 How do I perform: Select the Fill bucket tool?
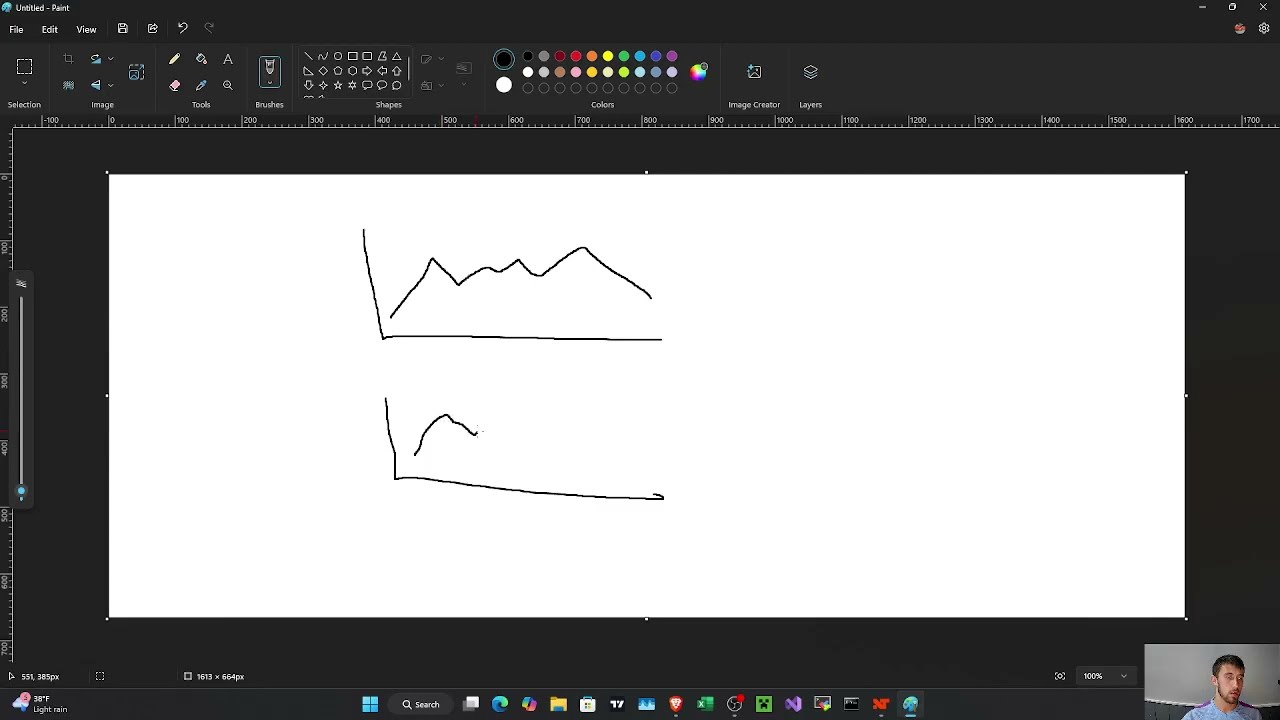[201, 60]
